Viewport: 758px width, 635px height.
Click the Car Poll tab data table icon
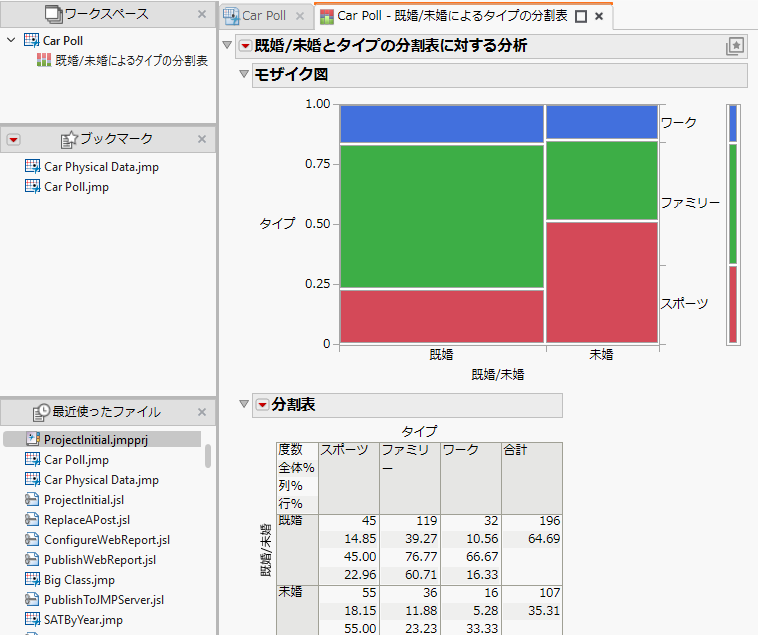click(x=231, y=16)
